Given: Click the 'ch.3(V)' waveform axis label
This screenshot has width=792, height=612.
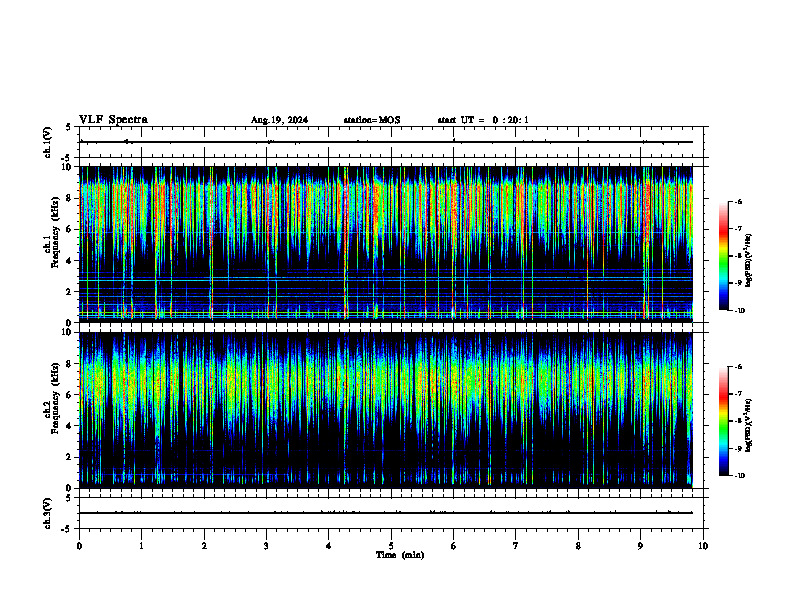Looking at the screenshot, I should (x=47, y=513).
